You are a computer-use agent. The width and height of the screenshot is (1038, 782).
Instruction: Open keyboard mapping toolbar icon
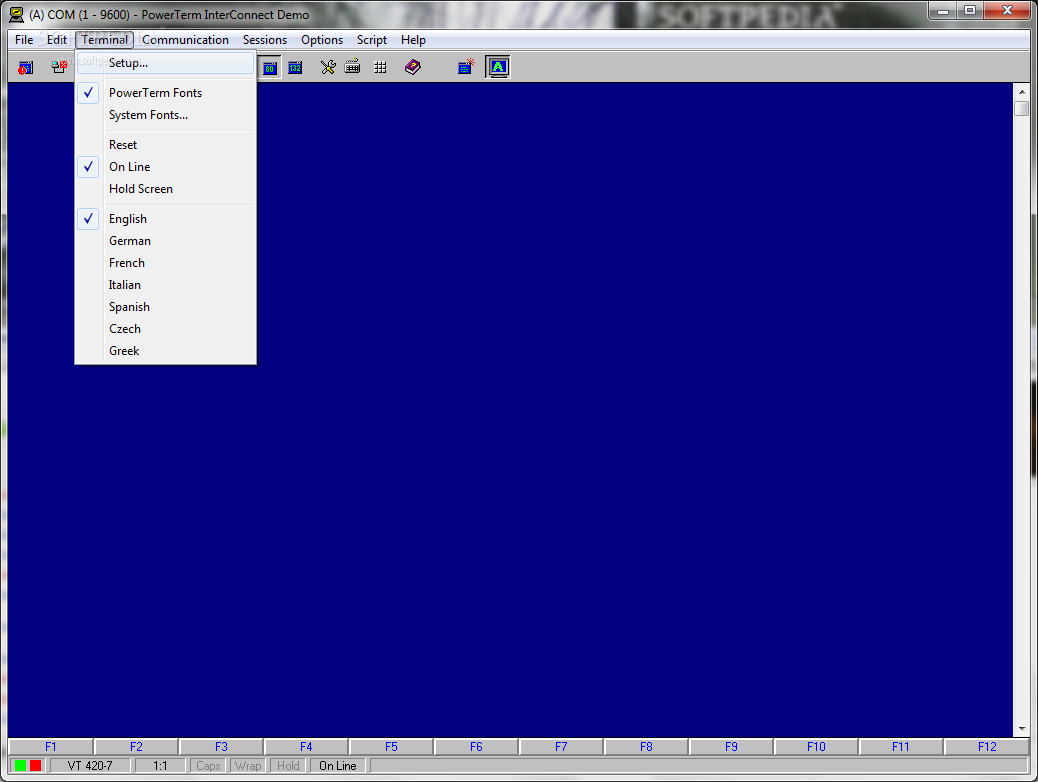pos(353,66)
